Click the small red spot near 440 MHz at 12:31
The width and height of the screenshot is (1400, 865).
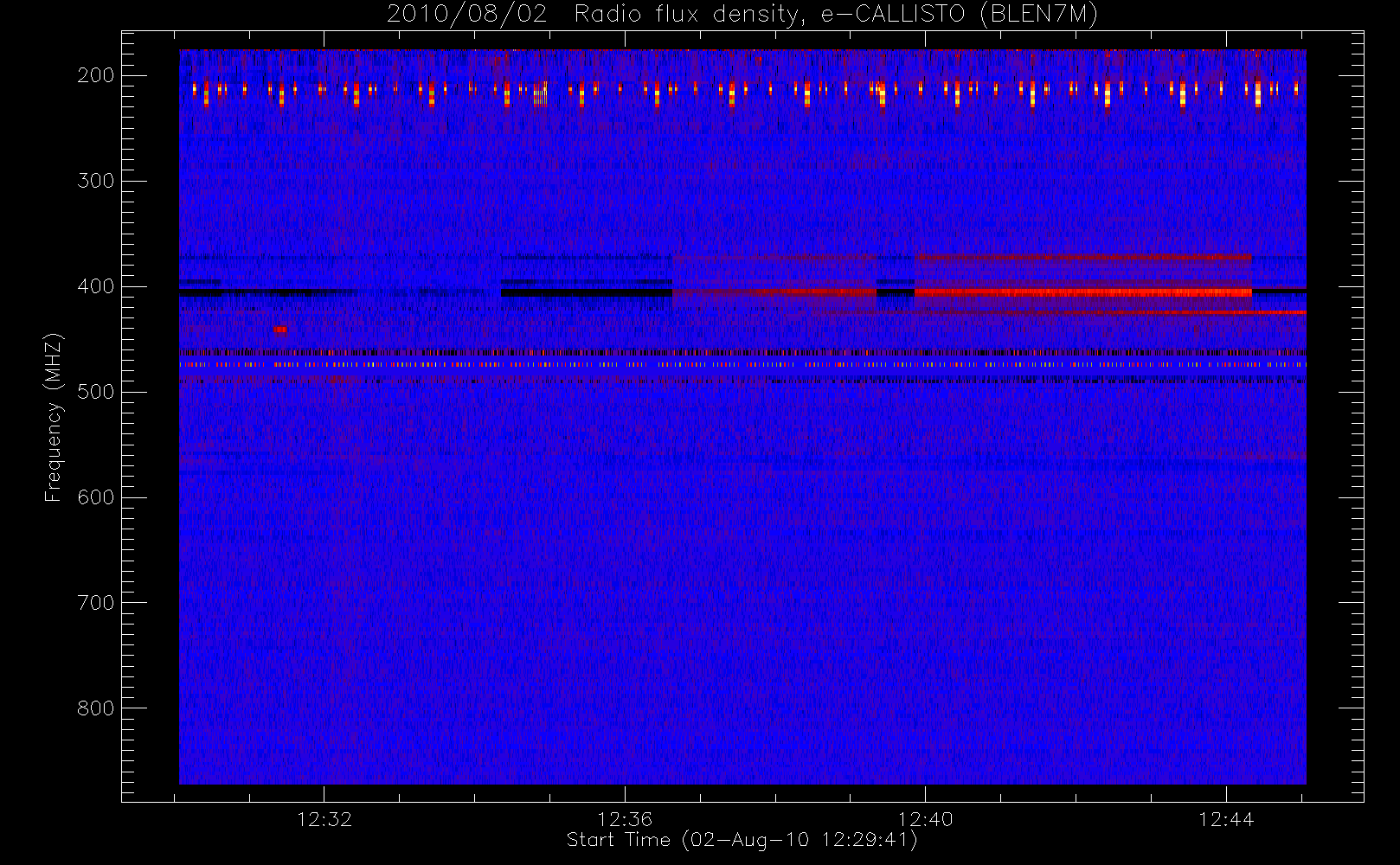[x=279, y=330]
